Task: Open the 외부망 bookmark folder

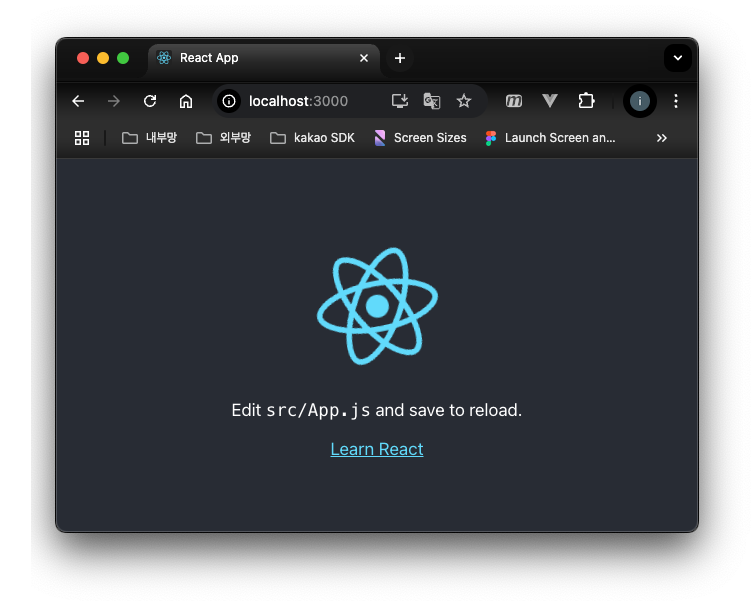Action: tap(223, 138)
